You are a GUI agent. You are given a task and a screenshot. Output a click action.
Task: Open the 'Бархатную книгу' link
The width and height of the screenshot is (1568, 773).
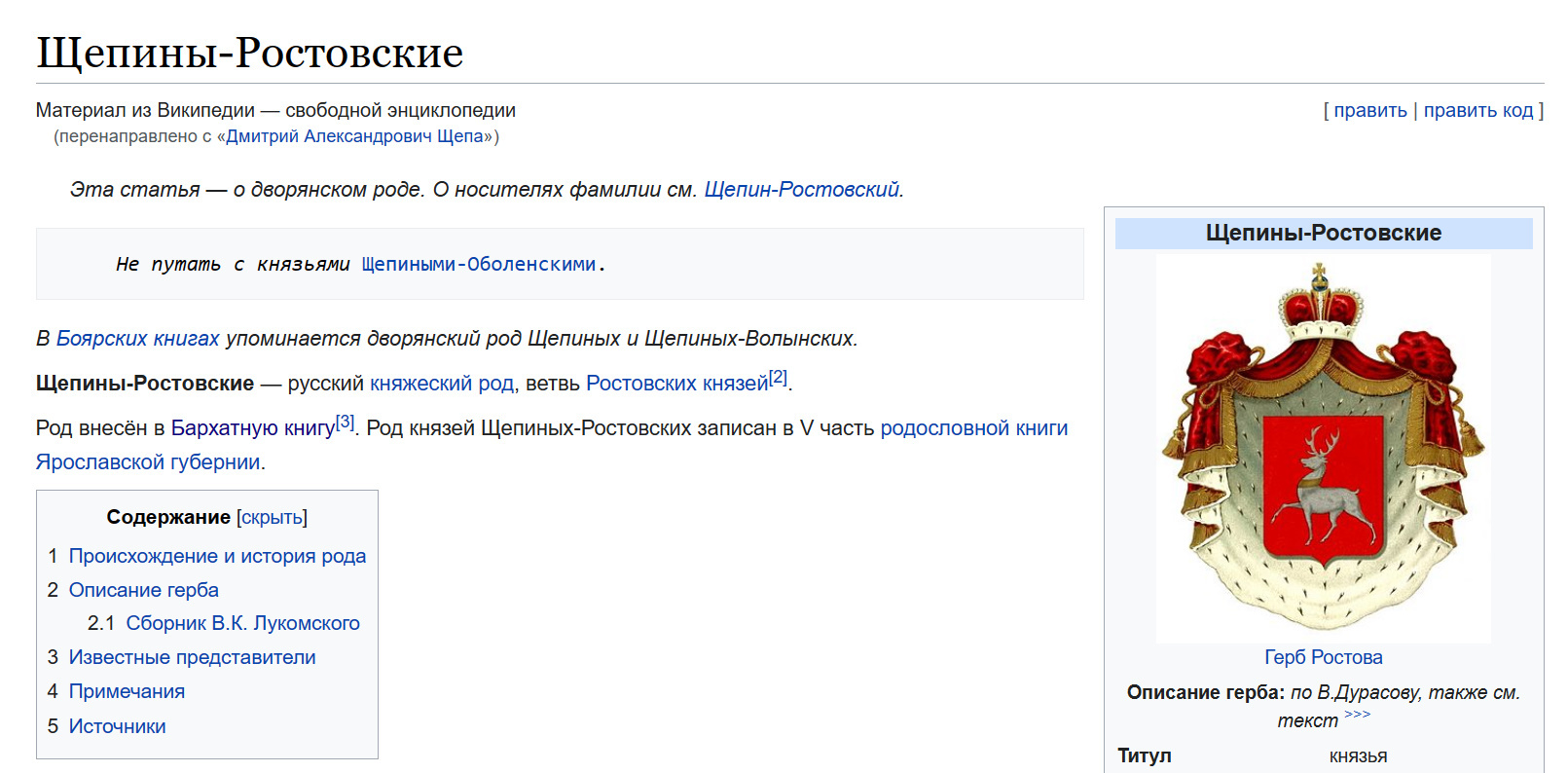(253, 428)
